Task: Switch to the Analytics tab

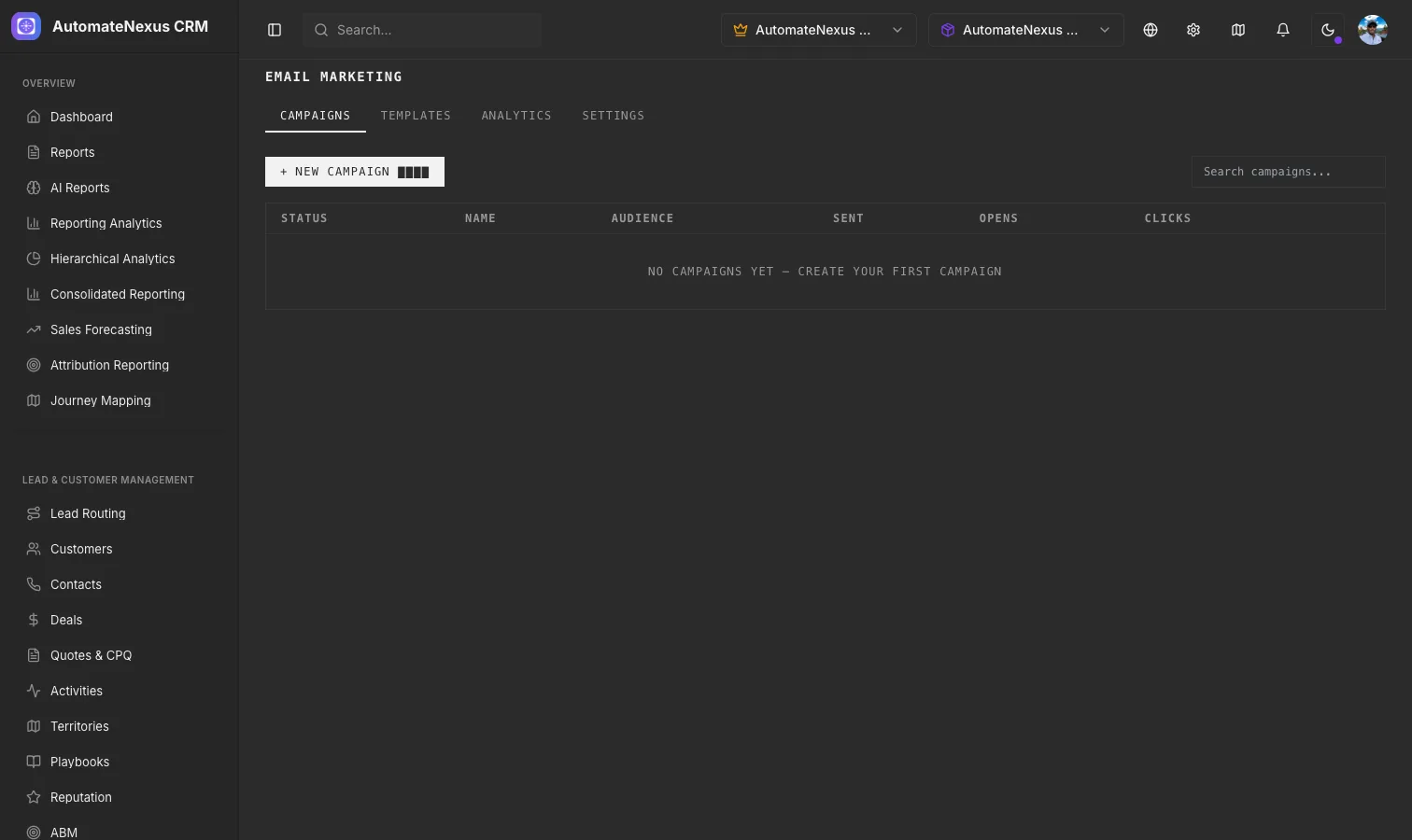Action: pos(516,116)
